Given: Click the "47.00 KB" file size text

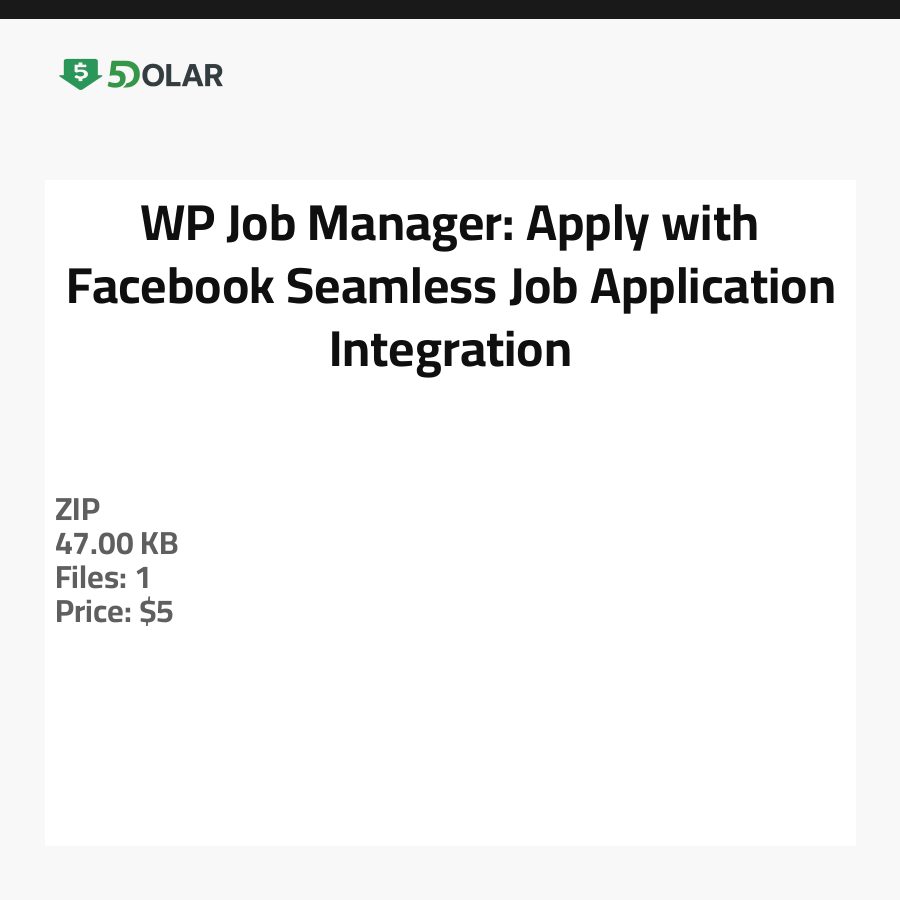Looking at the screenshot, I should (117, 544).
